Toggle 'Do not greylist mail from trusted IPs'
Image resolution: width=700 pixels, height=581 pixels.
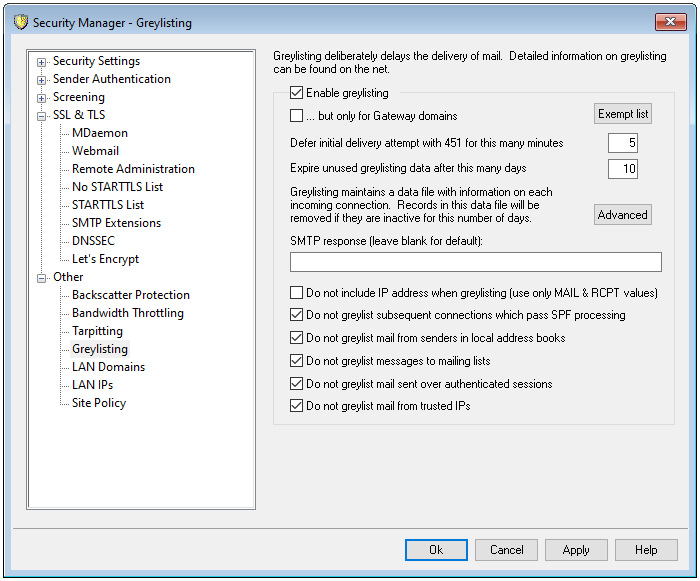click(x=297, y=406)
